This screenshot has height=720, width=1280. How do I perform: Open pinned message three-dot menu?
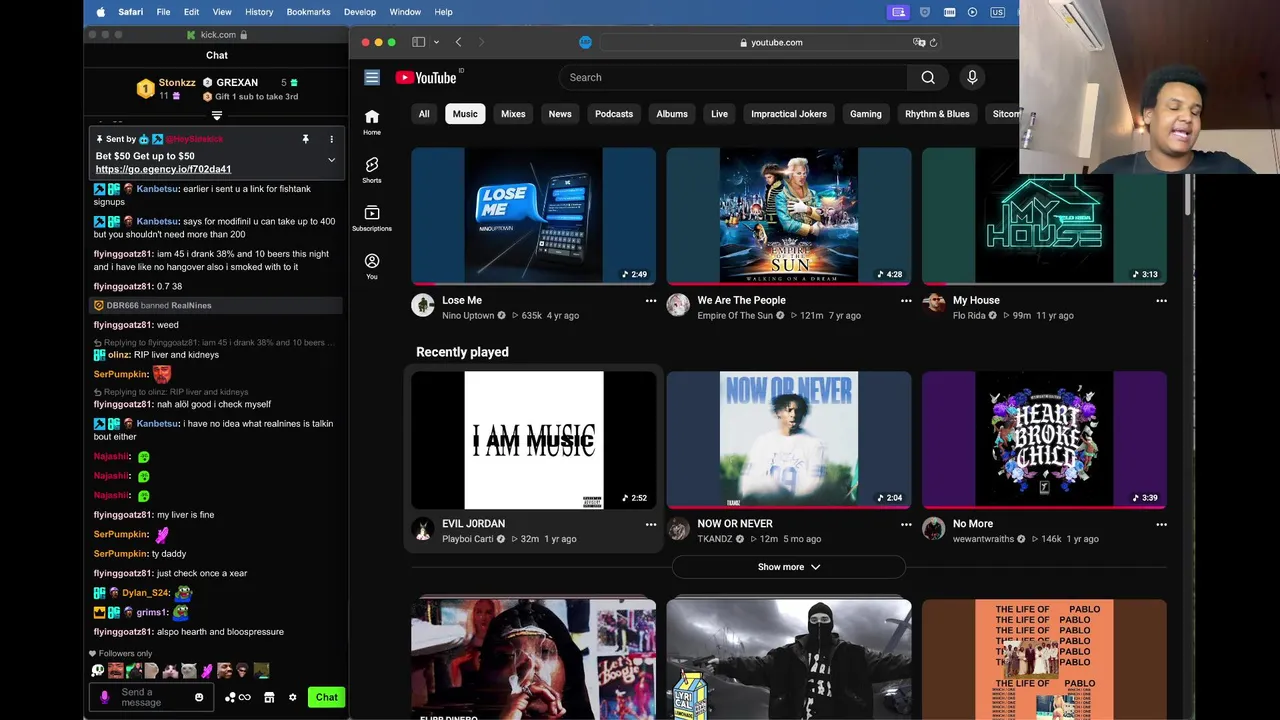331,139
